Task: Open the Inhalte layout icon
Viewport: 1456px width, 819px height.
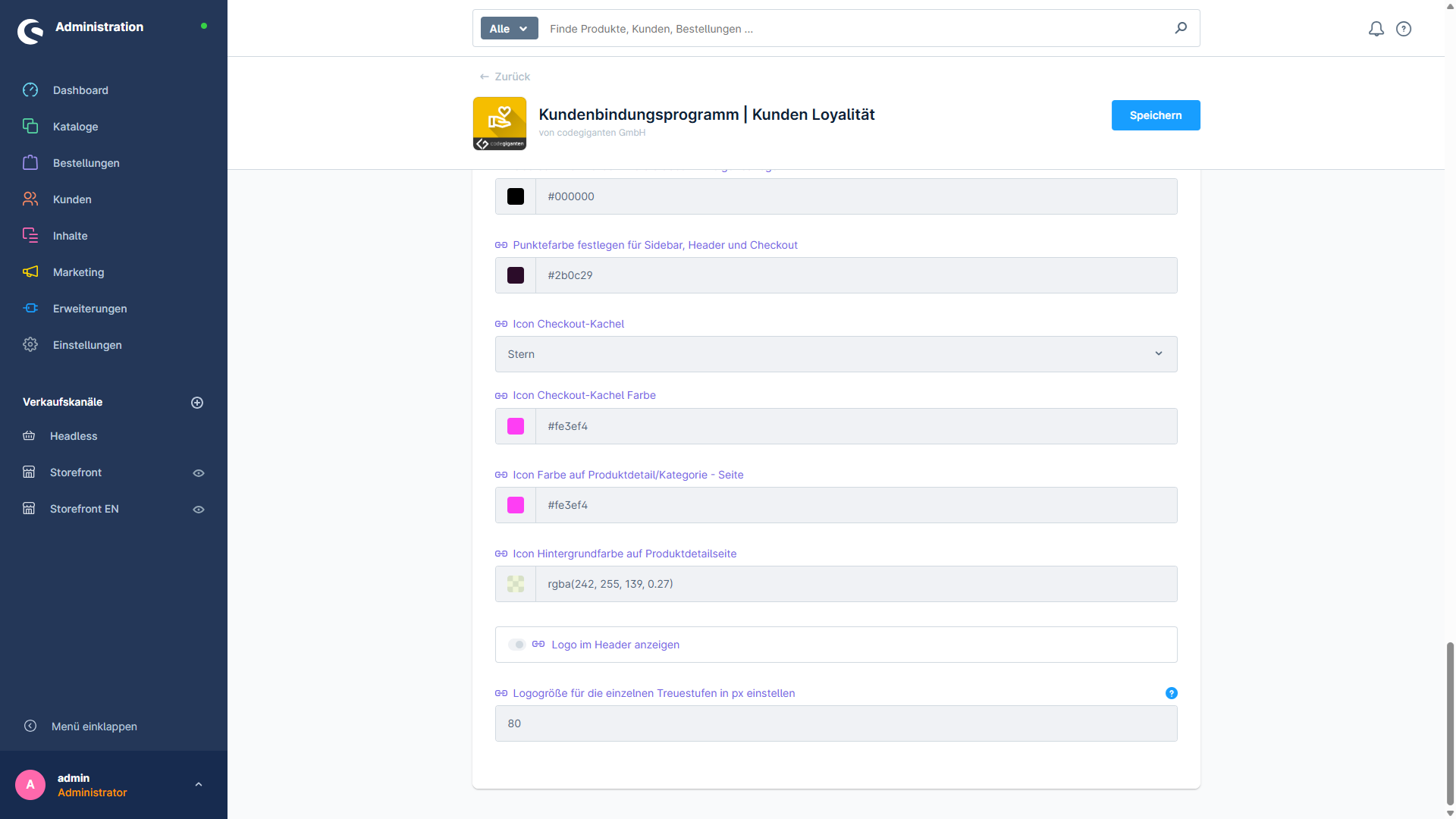Action: click(30, 236)
